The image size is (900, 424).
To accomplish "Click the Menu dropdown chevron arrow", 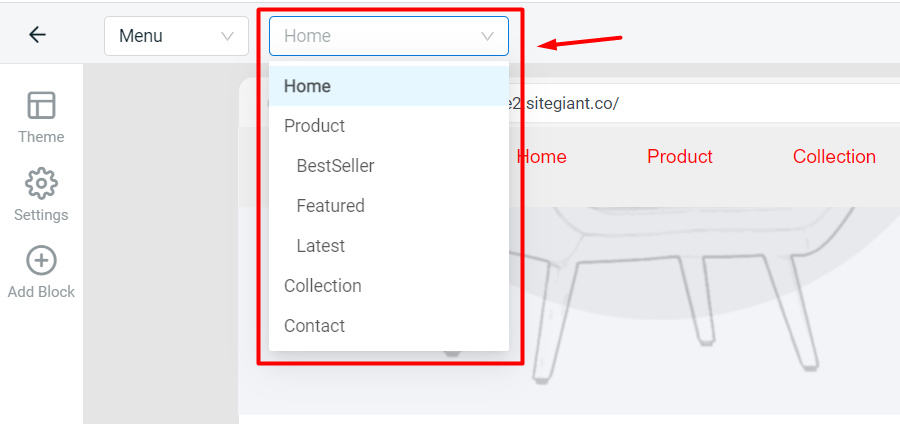I will [x=227, y=36].
